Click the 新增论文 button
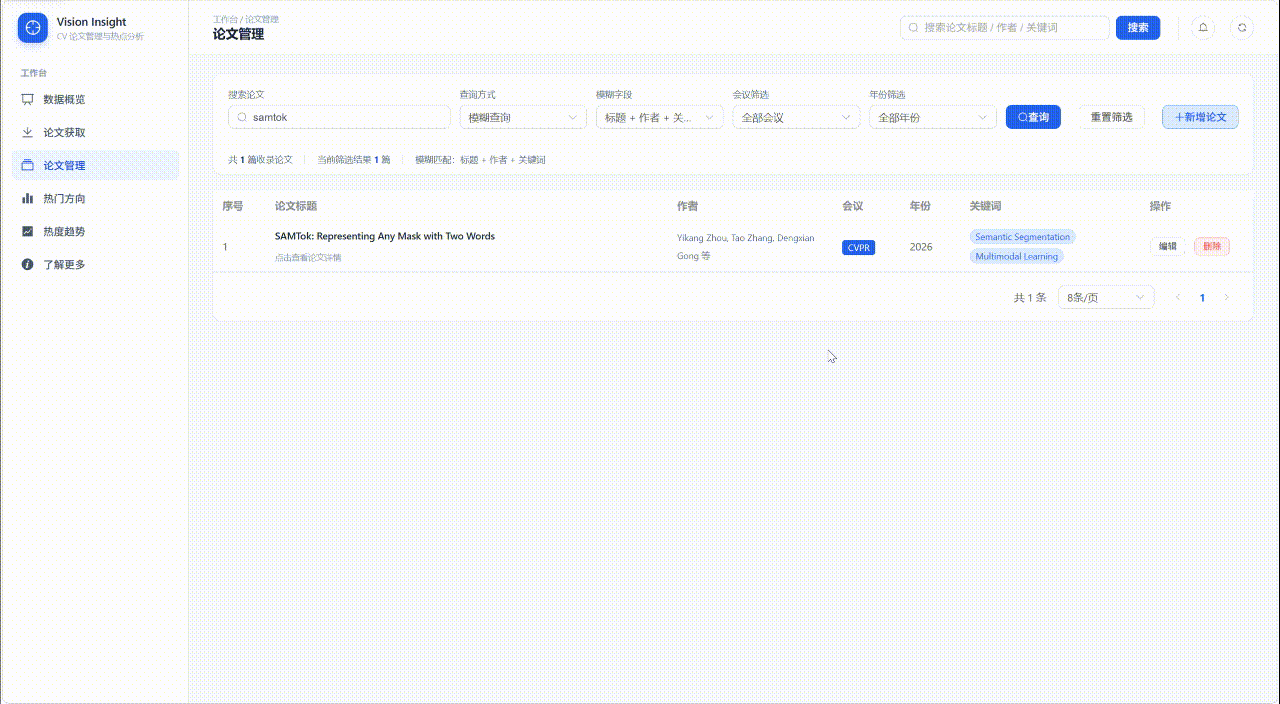 [1200, 117]
